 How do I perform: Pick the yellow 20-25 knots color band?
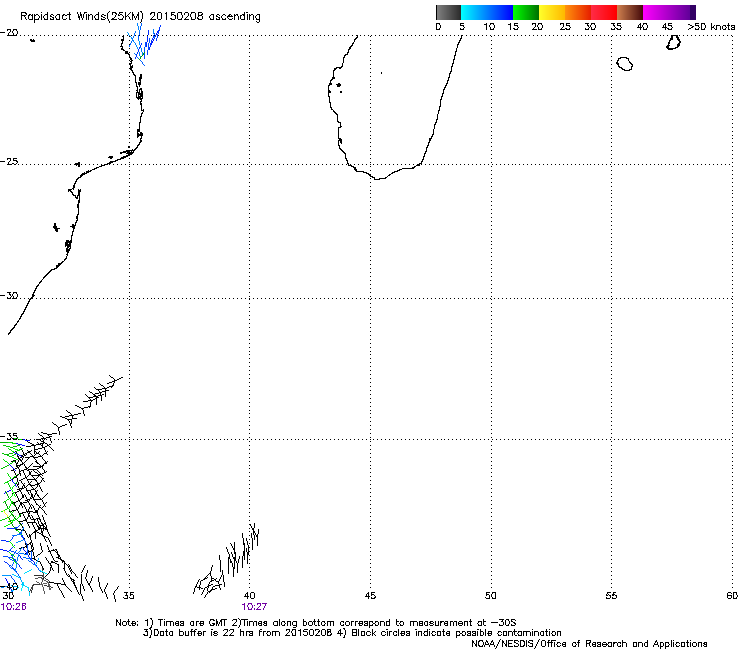(551, 12)
